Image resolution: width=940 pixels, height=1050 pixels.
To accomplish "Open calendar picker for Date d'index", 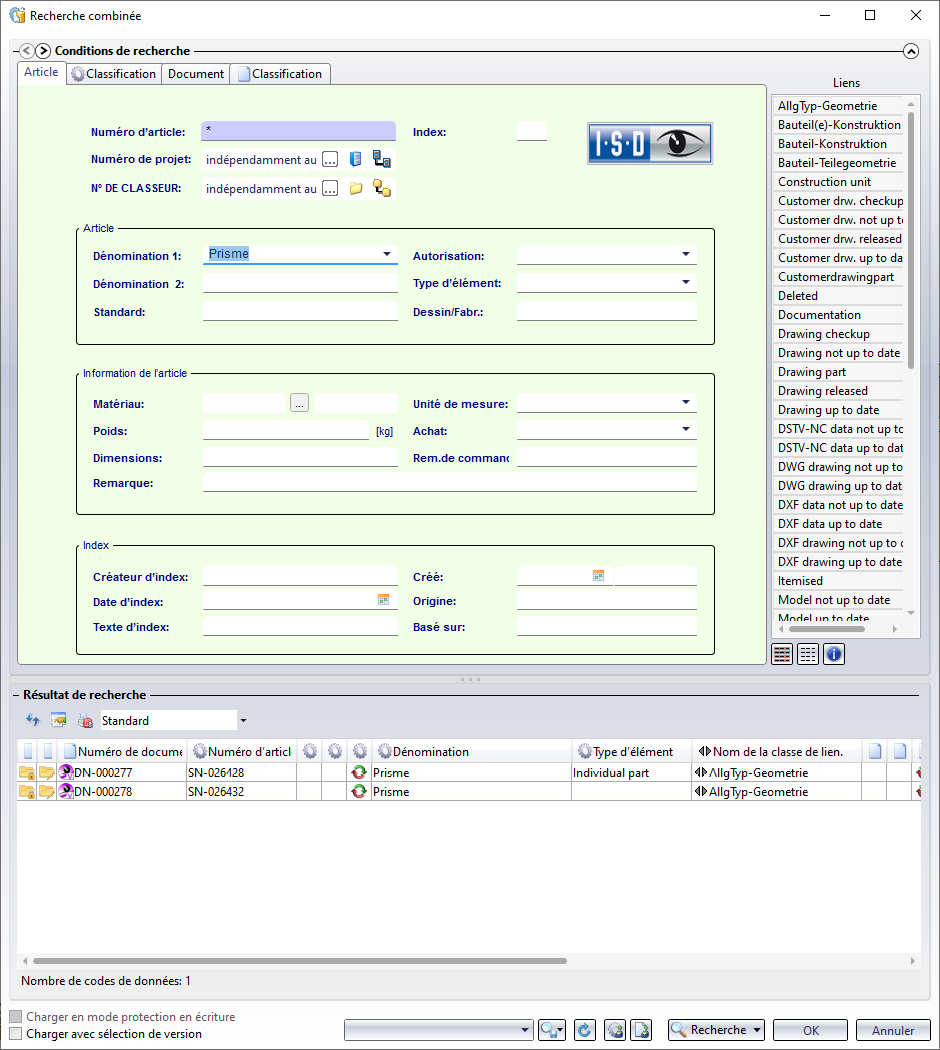I will coord(383,600).
